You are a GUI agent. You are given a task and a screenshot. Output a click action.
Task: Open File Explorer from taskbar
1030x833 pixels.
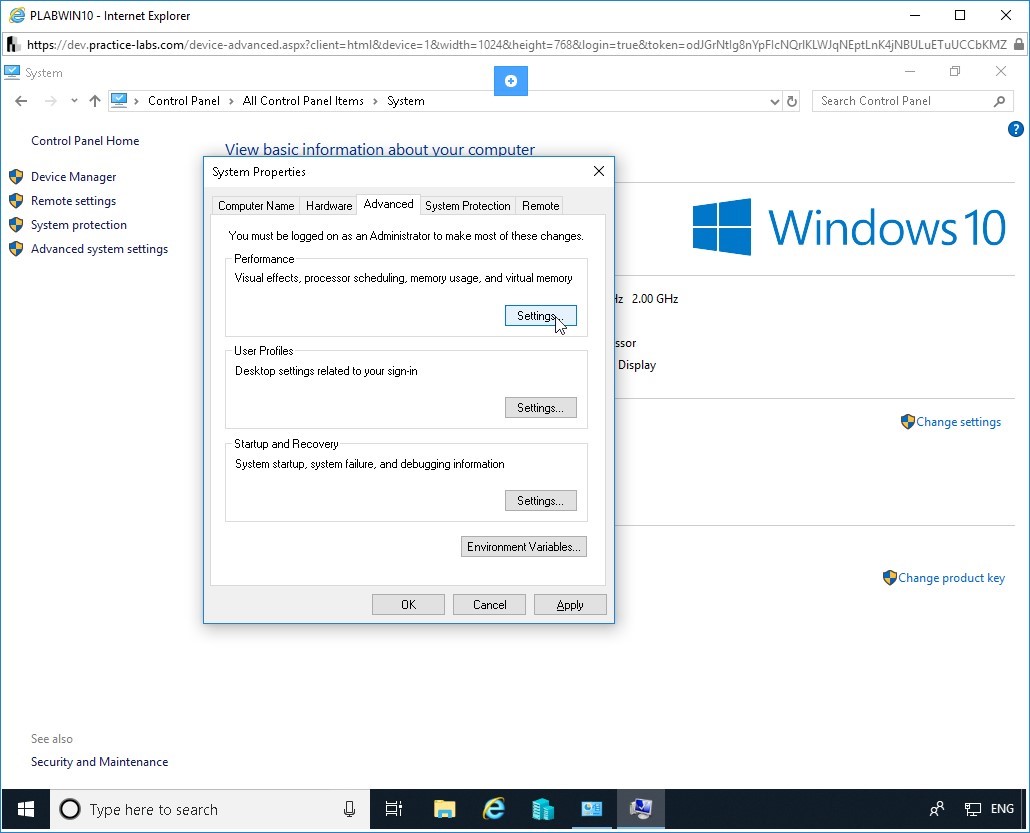click(445, 809)
